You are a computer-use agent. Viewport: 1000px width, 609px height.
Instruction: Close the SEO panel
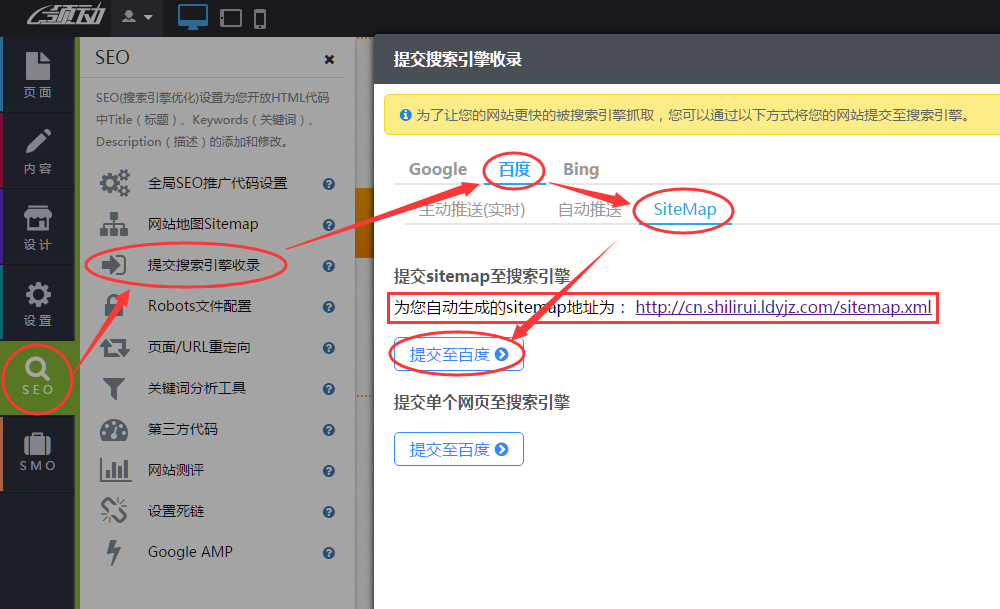(329, 59)
